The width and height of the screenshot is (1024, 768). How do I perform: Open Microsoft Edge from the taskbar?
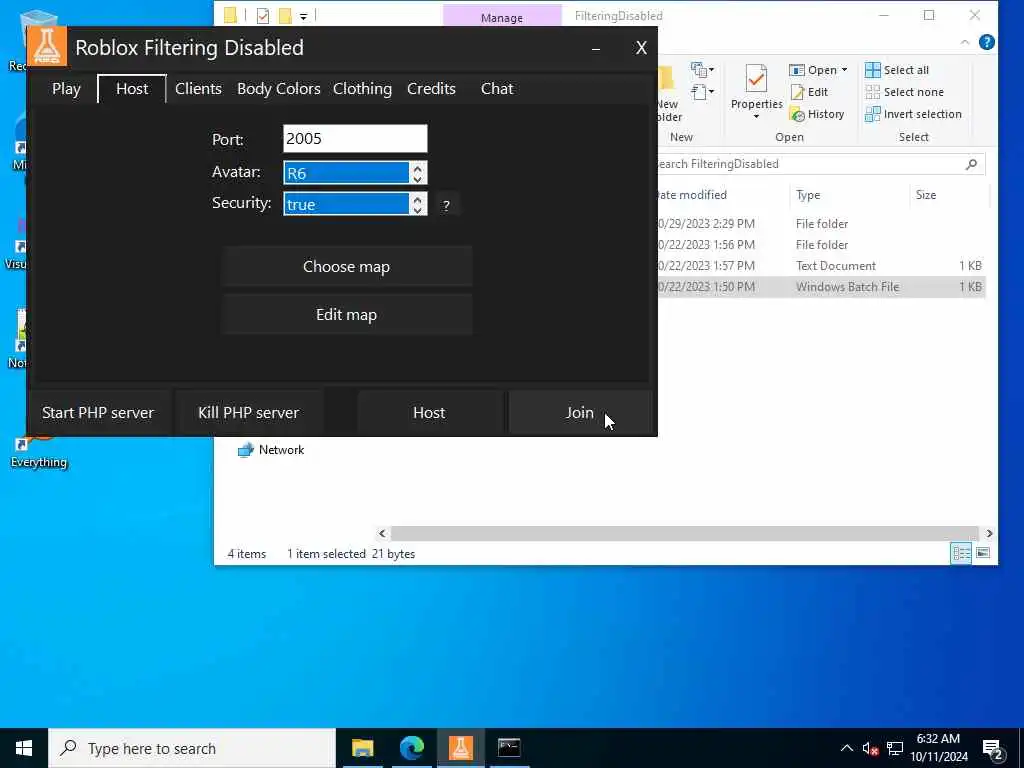(x=411, y=748)
